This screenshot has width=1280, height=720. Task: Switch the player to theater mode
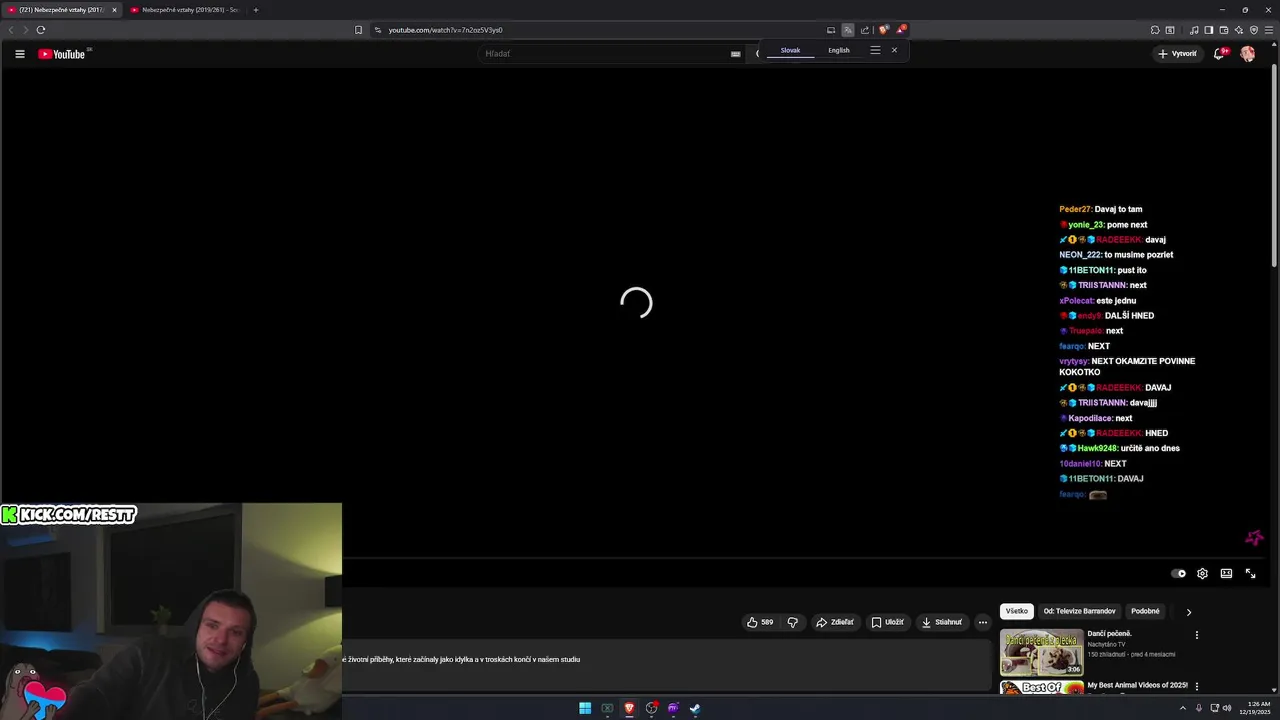point(1226,574)
